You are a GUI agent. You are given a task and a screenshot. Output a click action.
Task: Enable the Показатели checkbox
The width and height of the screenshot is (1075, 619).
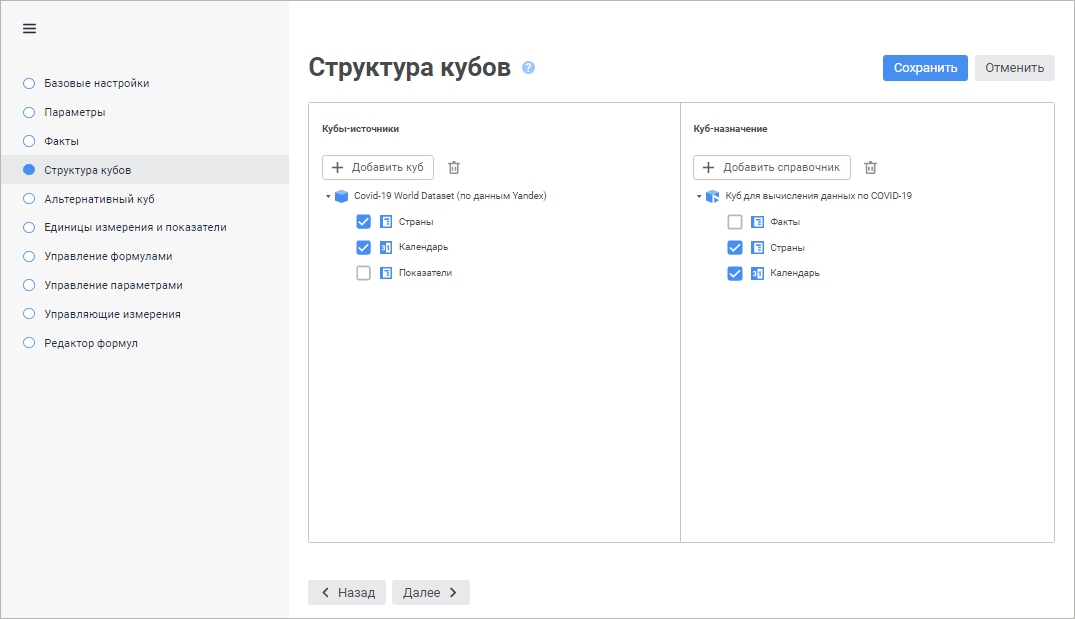[364, 273]
